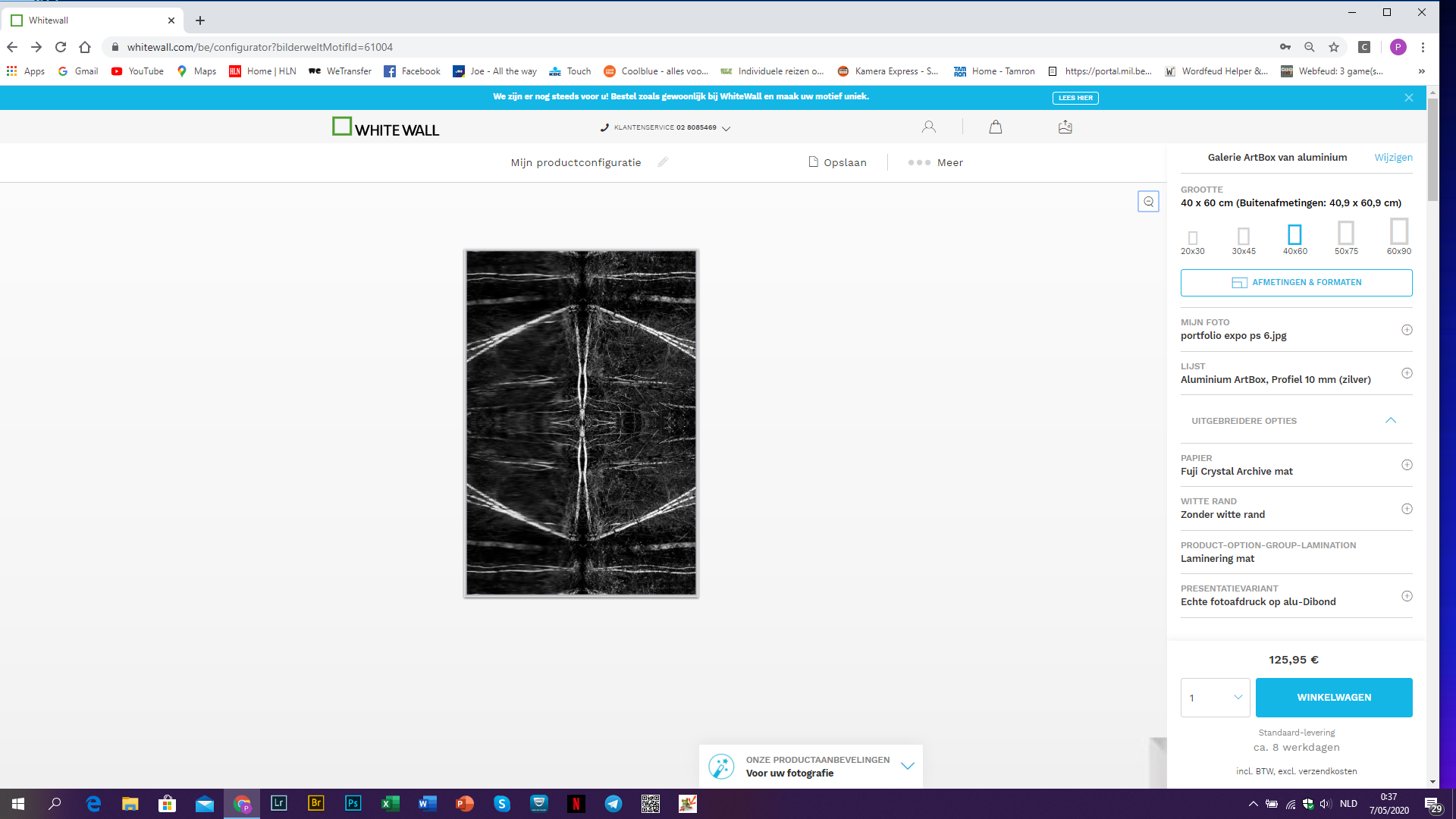This screenshot has height=819, width=1456.
Task: Open the quantity dropdown
Action: [x=1215, y=698]
